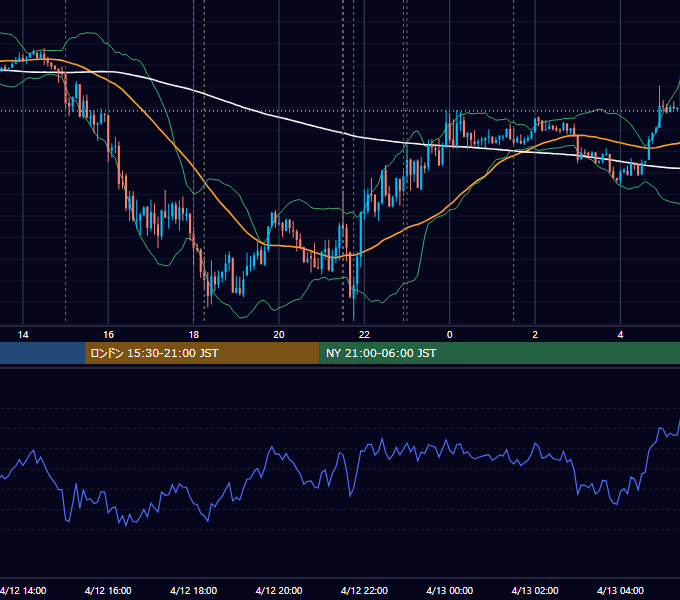Click hour label 4 on time axis

(621, 335)
